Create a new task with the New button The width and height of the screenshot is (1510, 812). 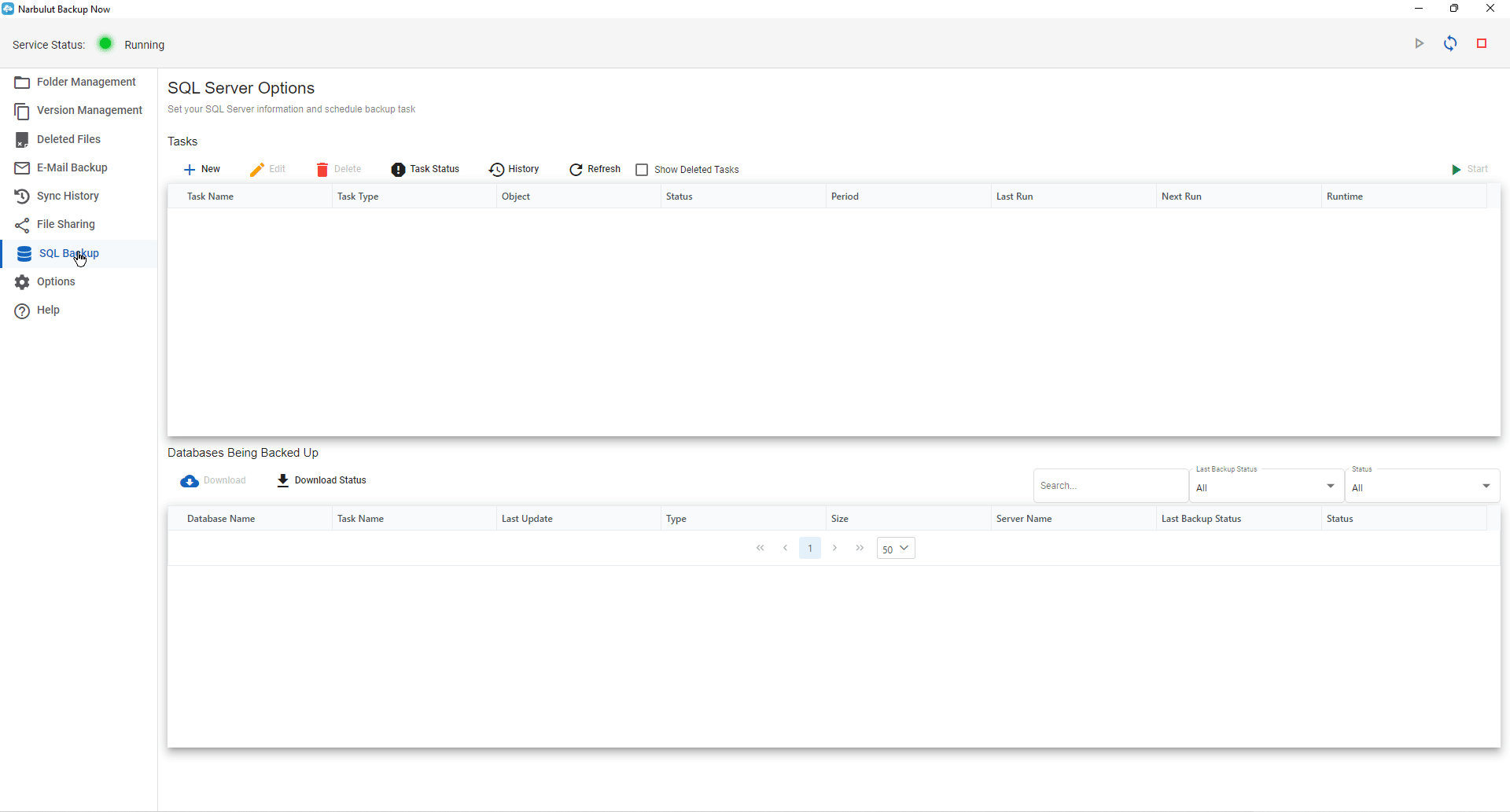click(201, 169)
